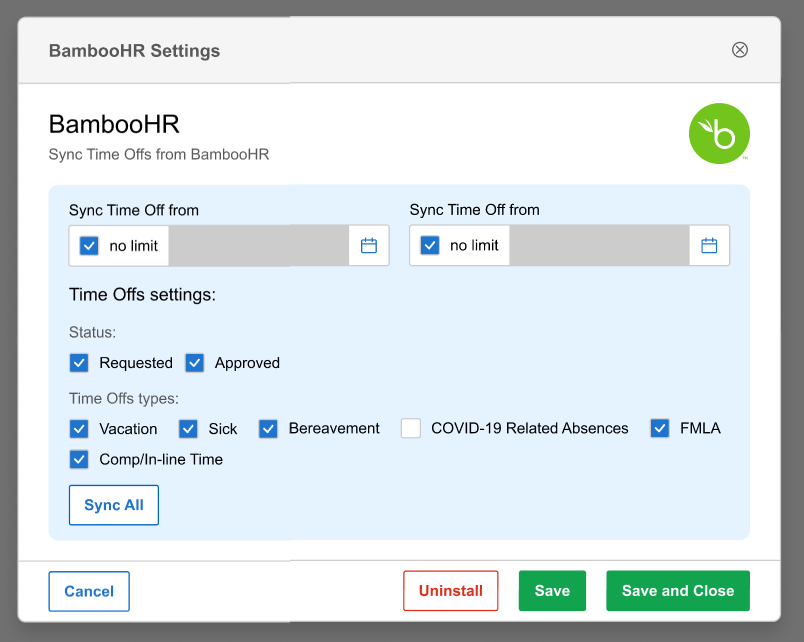This screenshot has width=804, height=642.
Task: Disable the Sick time off type
Action: point(189,429)
